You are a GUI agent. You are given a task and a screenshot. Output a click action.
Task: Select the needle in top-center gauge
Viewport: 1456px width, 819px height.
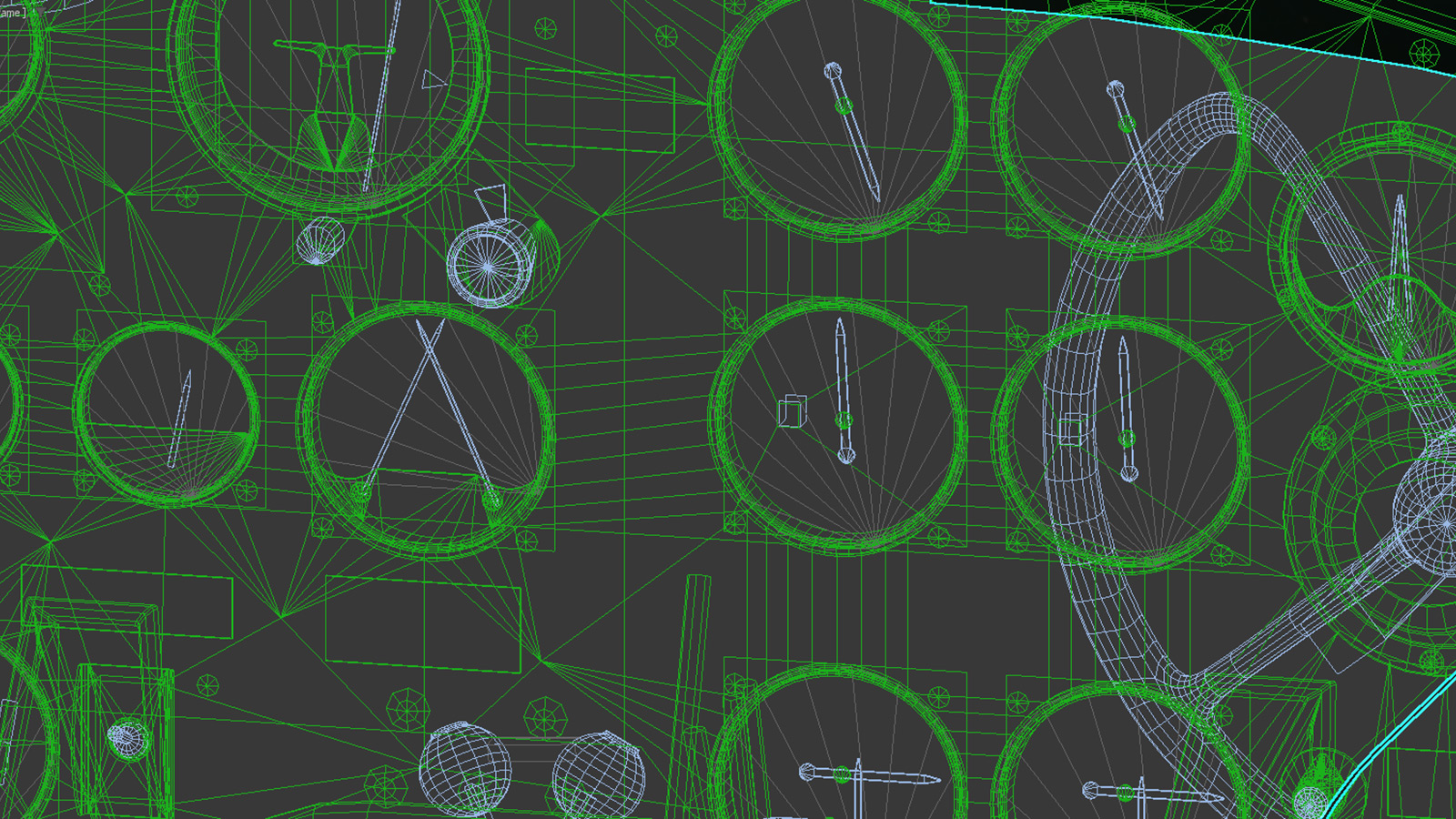click(x=855, y=136)
